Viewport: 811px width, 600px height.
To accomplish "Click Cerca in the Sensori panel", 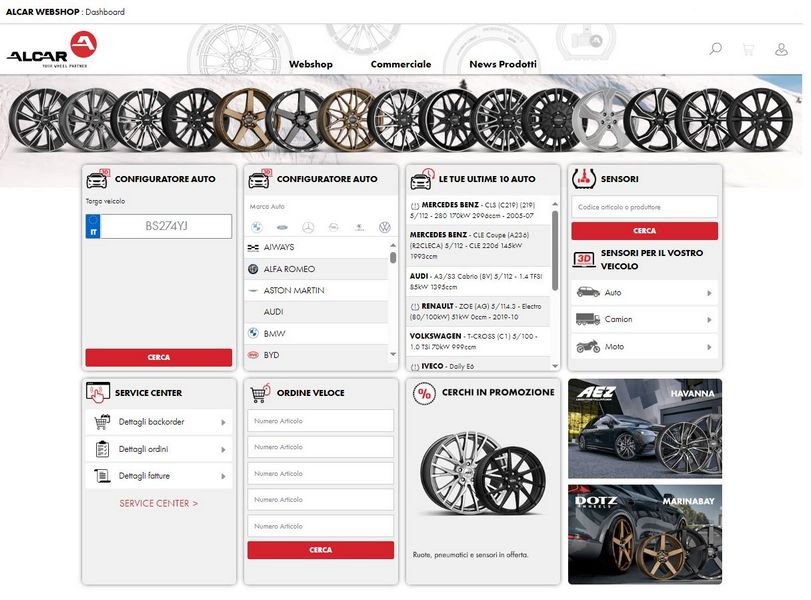I will tap(644, 231).
